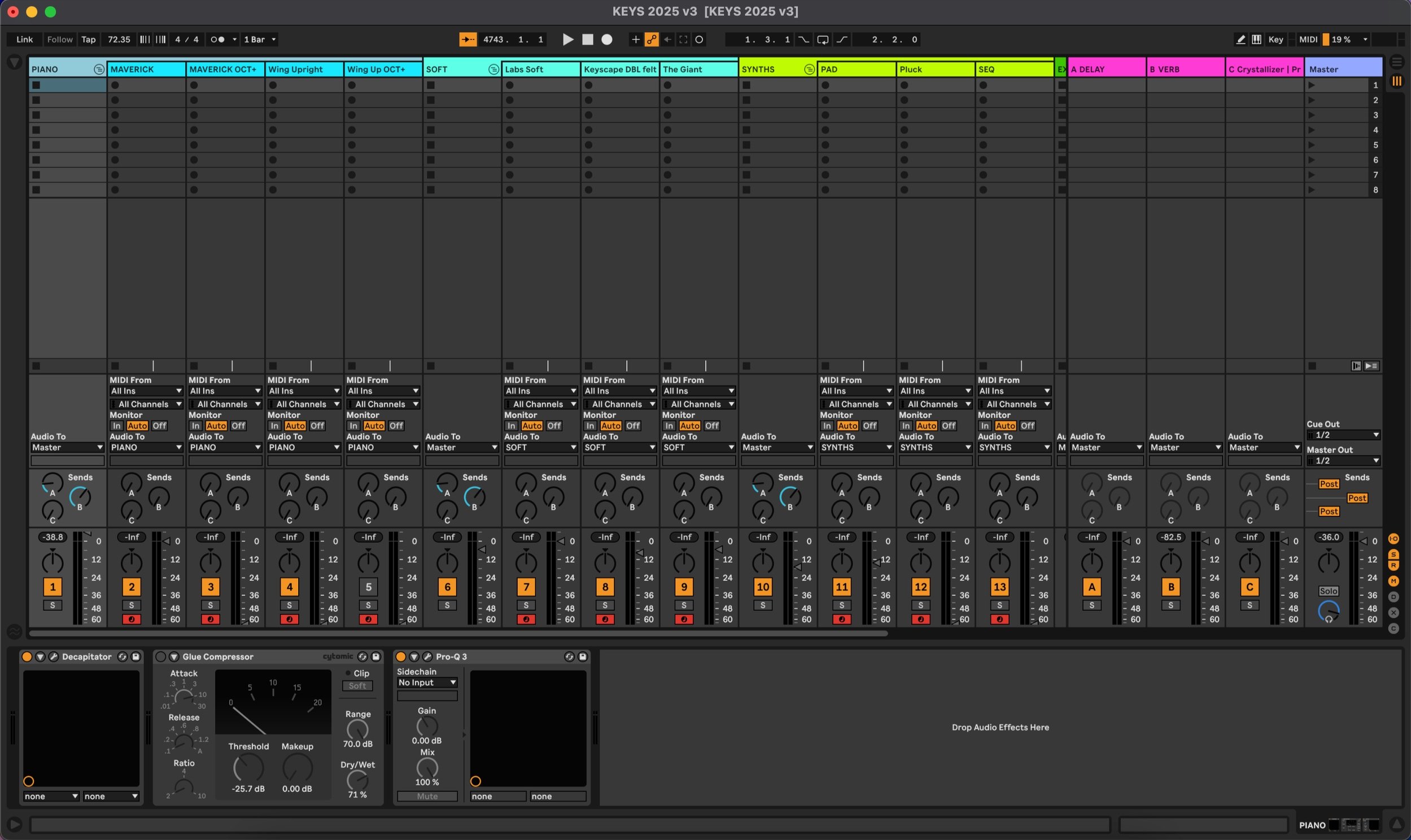The height and width of the screenshot is (840, 1411).
Task: Toggle the Glue Compressor Soft clip button
Action: click(x=357, y=686)
